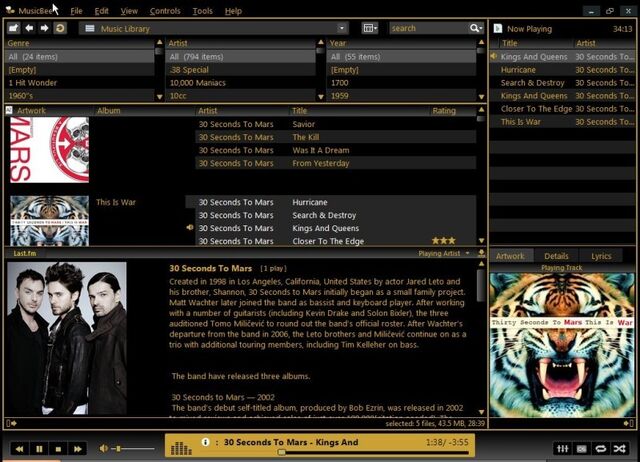Click the left sidebar arrow icon in the status bar

click(11, 423)
